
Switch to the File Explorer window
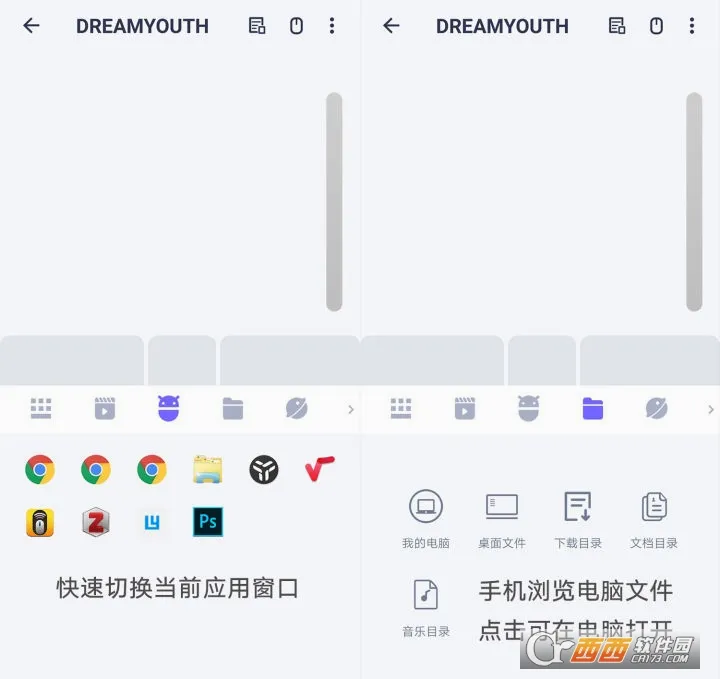pos(208,469)
